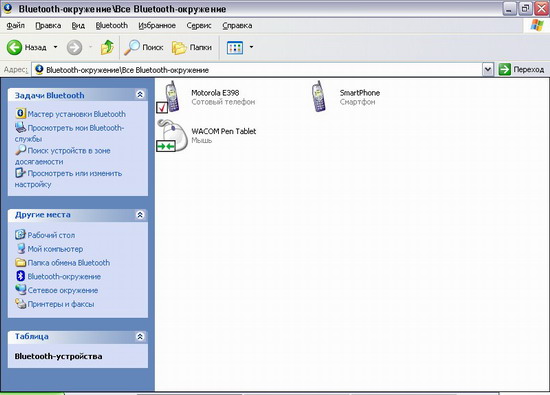Click configuration icon beside Просмотреть или изменить
This screenshot has width=550, height=395.
(x=20, y=173)
